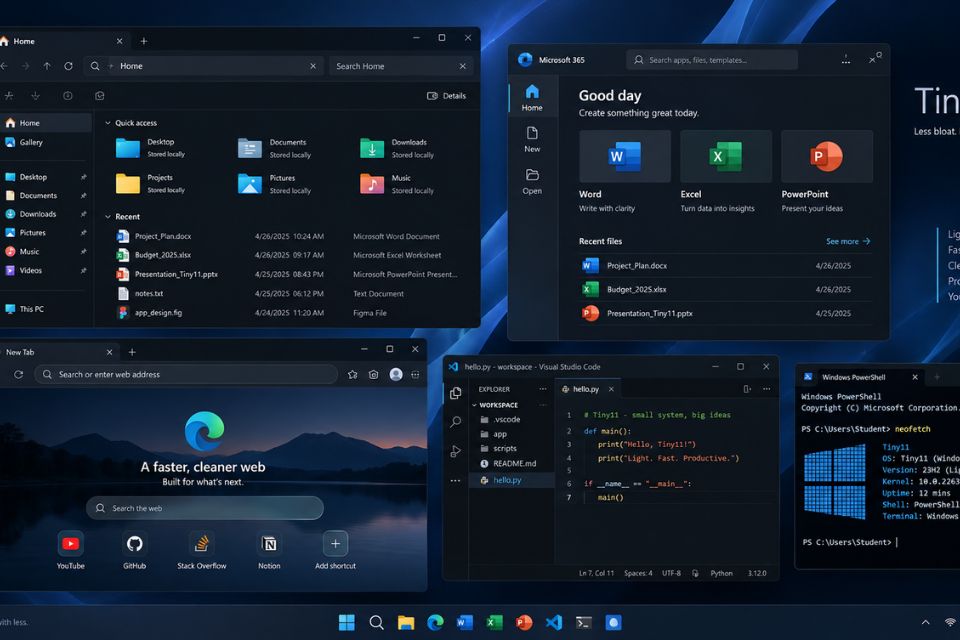Viewport: 960px width, 640px height.
Task: Open GitHub shortcut on new tab page
Action: point(134,543)
